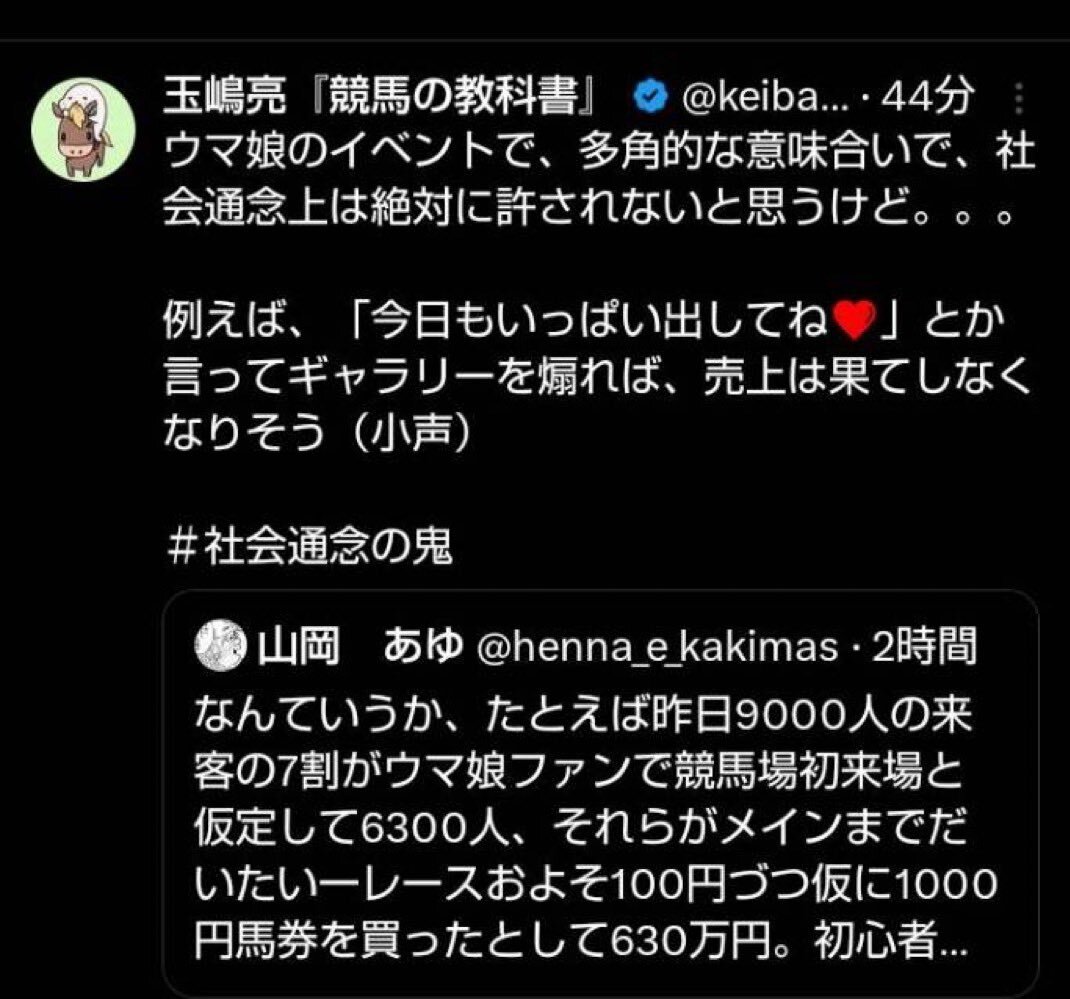Viewport: 1070px width, 999px height.
Task: Click the paragraph starting 例えば
Action: (596, 376)
